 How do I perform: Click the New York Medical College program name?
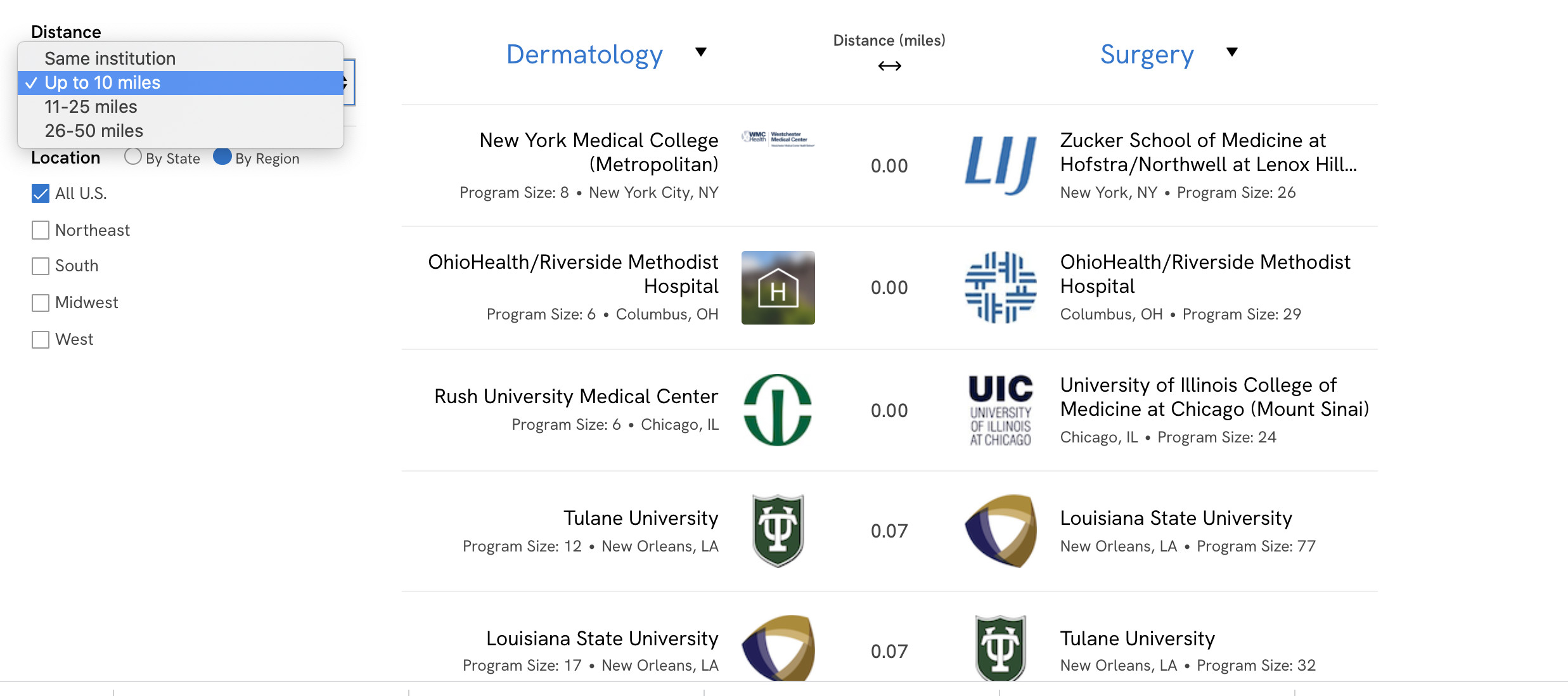597,152
